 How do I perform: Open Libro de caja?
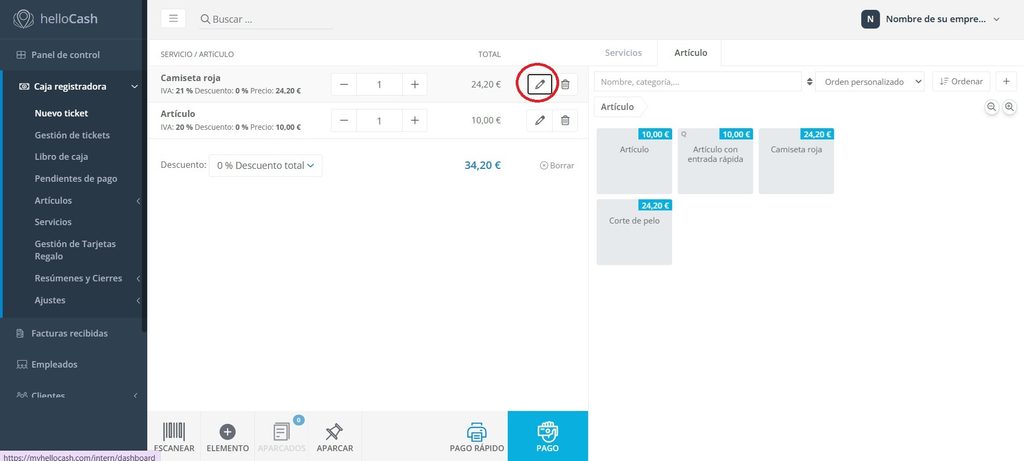(x=61, y=157)
